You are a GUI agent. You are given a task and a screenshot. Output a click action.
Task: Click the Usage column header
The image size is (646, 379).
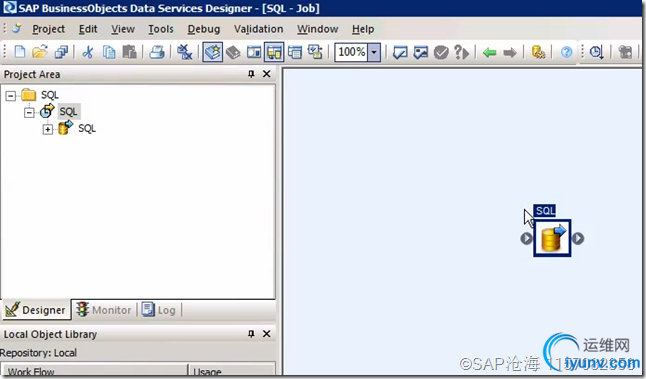232,370
